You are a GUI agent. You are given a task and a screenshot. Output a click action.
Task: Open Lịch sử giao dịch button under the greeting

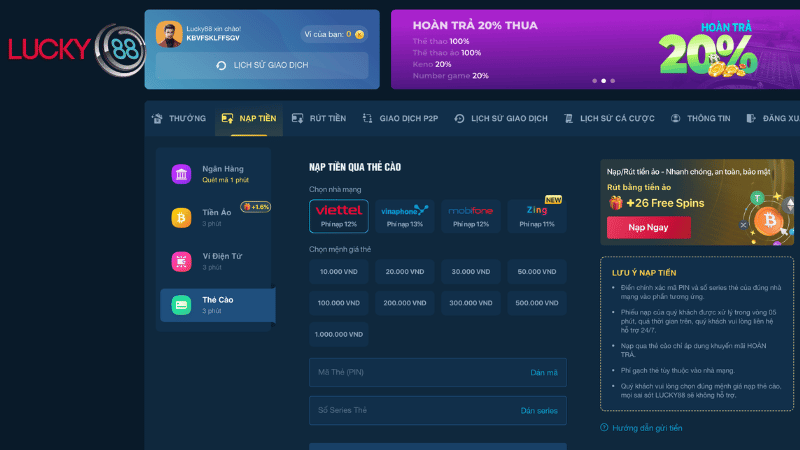[262, 65]
